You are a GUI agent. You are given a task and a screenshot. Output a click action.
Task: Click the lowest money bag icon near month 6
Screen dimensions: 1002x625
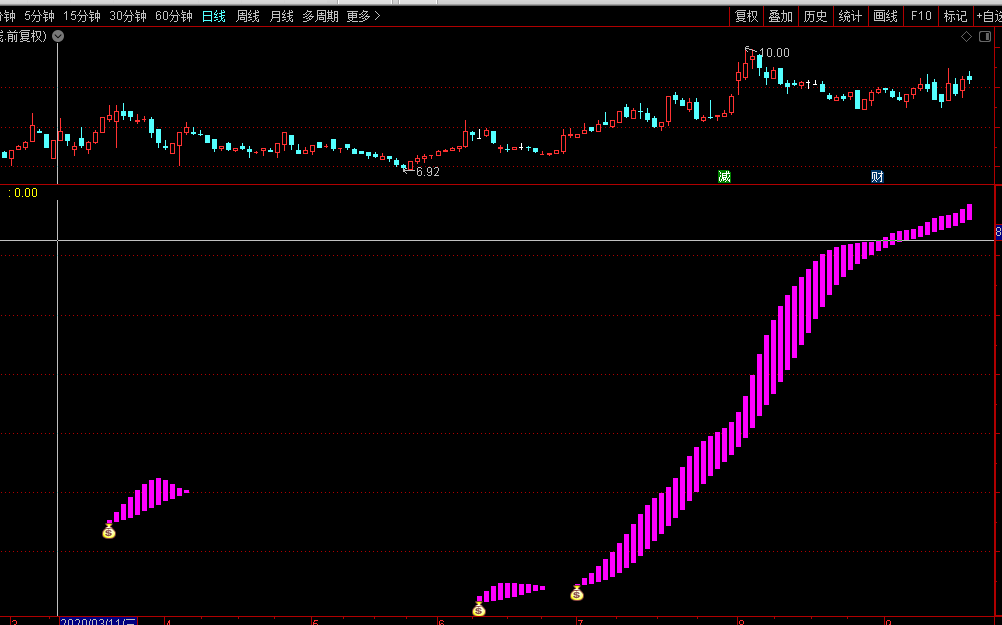pyautogui.click(x=479, y=607)
